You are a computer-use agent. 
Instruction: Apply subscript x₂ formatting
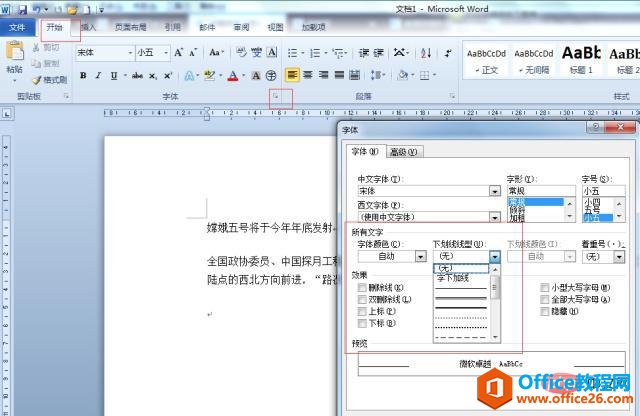tap(153, 76)
